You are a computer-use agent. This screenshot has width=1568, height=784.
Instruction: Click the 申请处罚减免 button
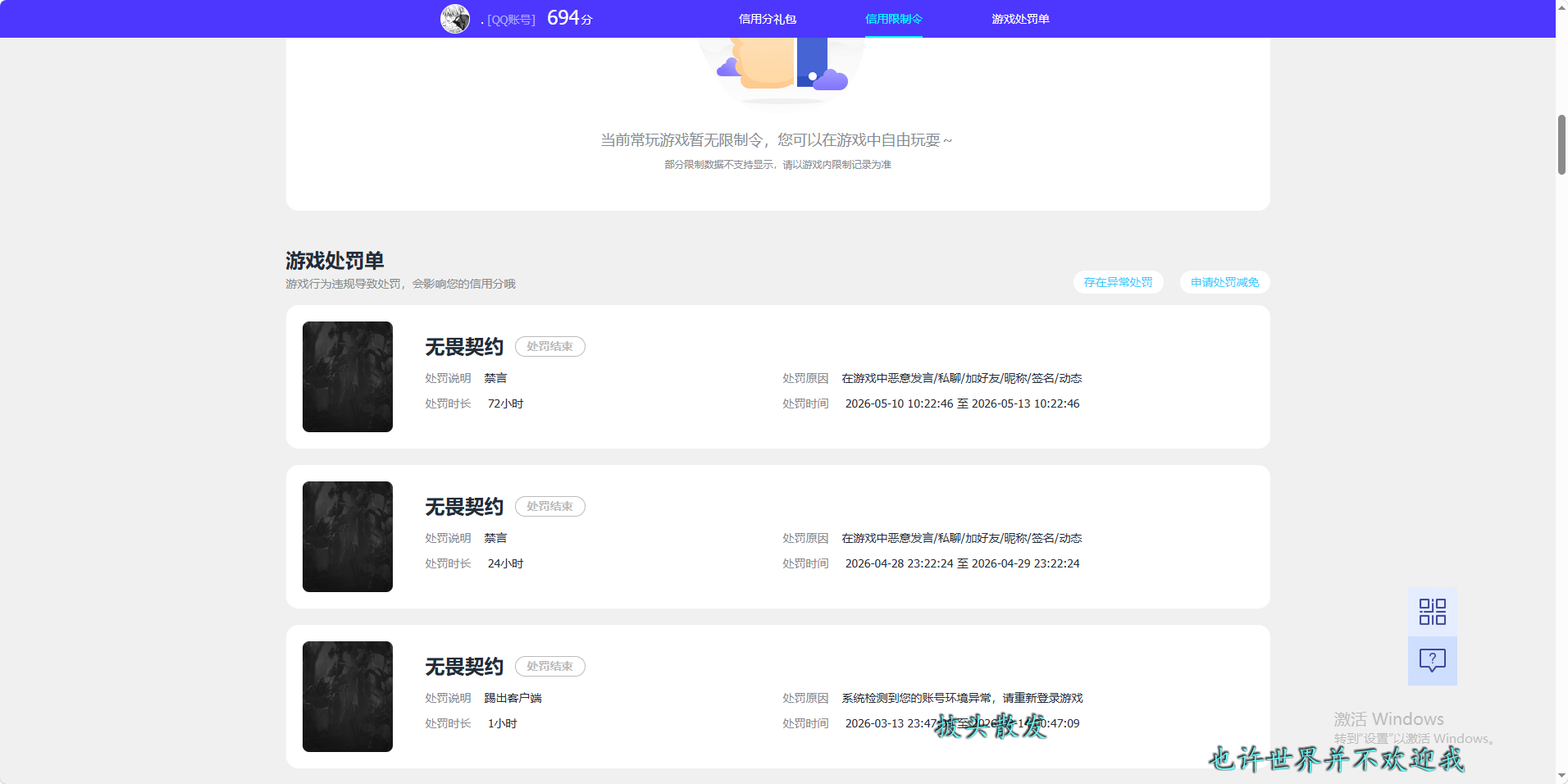tap(1224, 282)
